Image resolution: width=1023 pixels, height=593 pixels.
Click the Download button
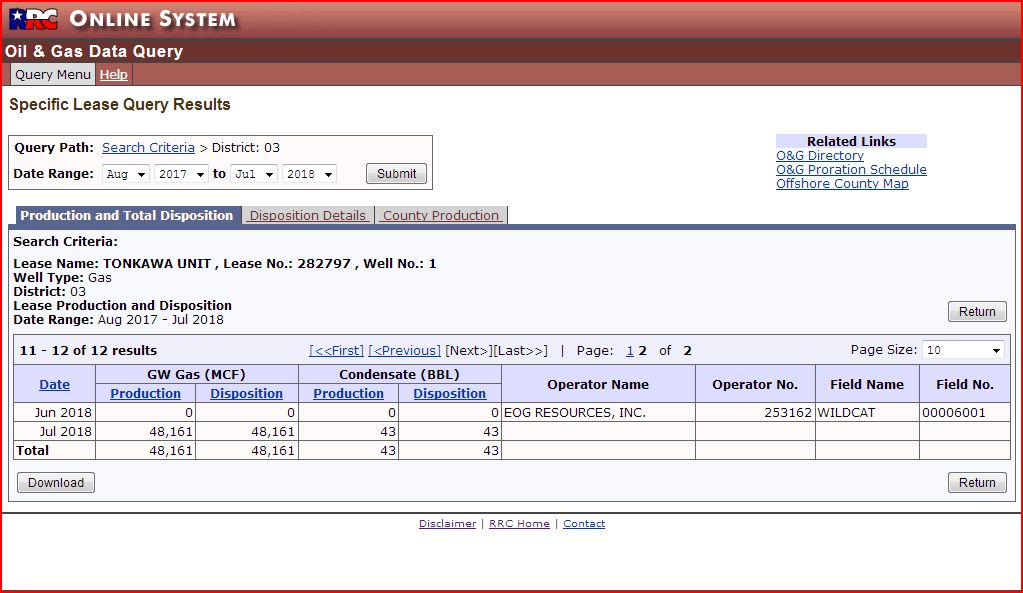coord(56,483)
